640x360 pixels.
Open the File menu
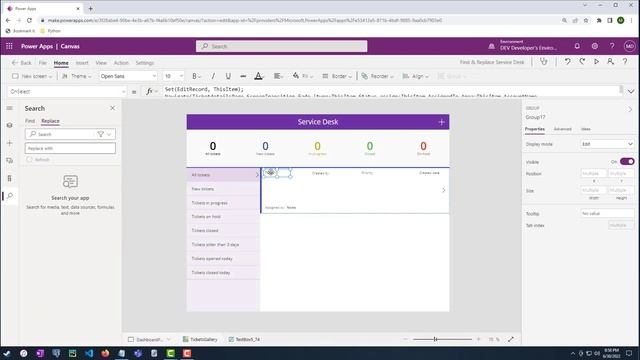pos(42,63)
